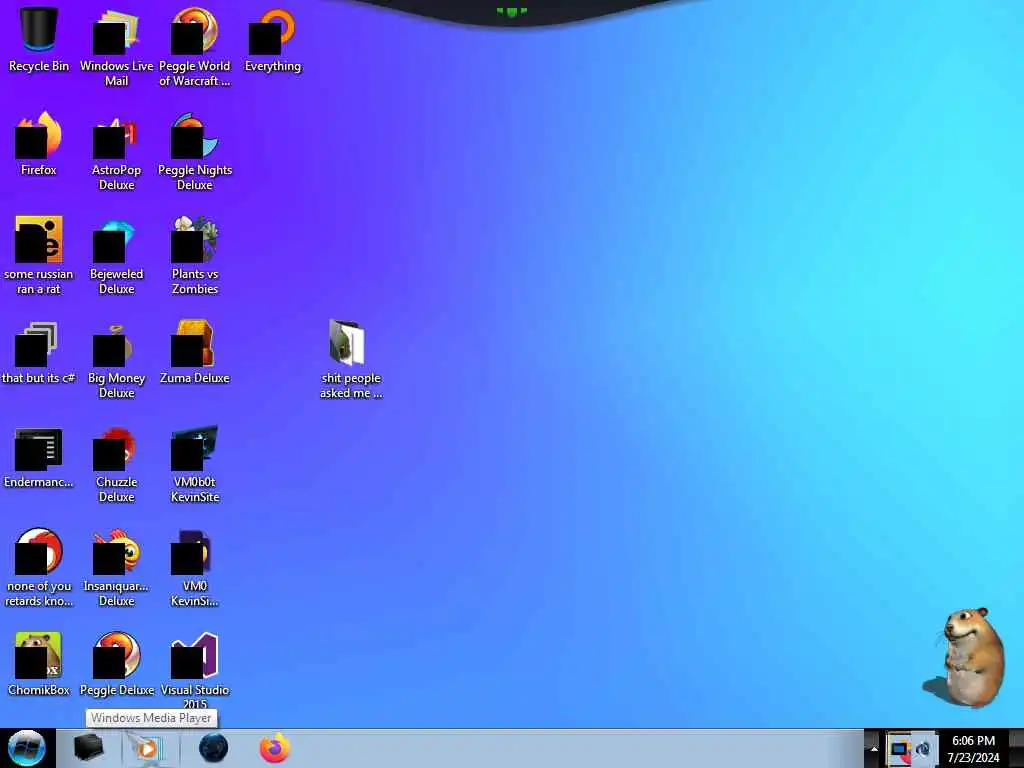
Task: Select the 'asked me...' folder icon
Action: click(x=351, y=359)
